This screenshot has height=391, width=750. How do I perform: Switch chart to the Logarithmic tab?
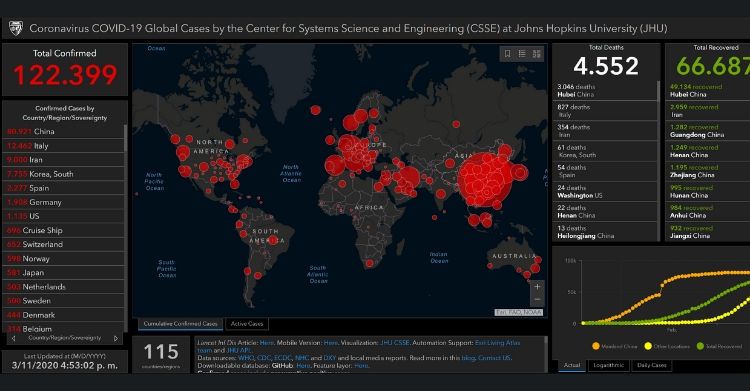coord(608,365)
